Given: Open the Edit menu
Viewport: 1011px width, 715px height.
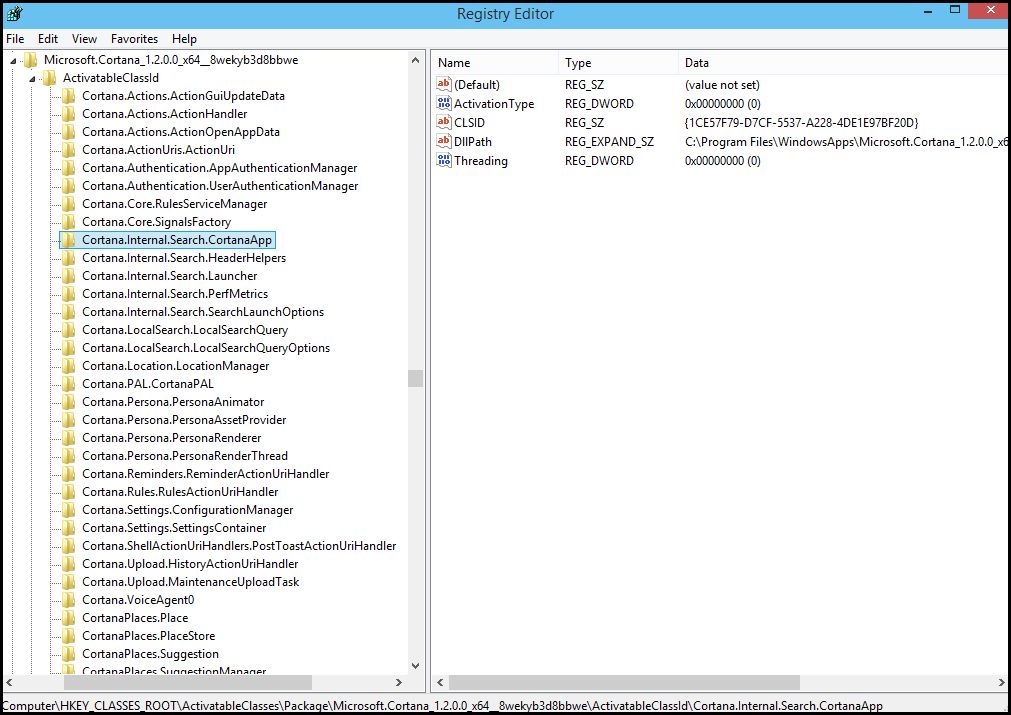Looking at the screenshot, I should (x=48, y=39).
